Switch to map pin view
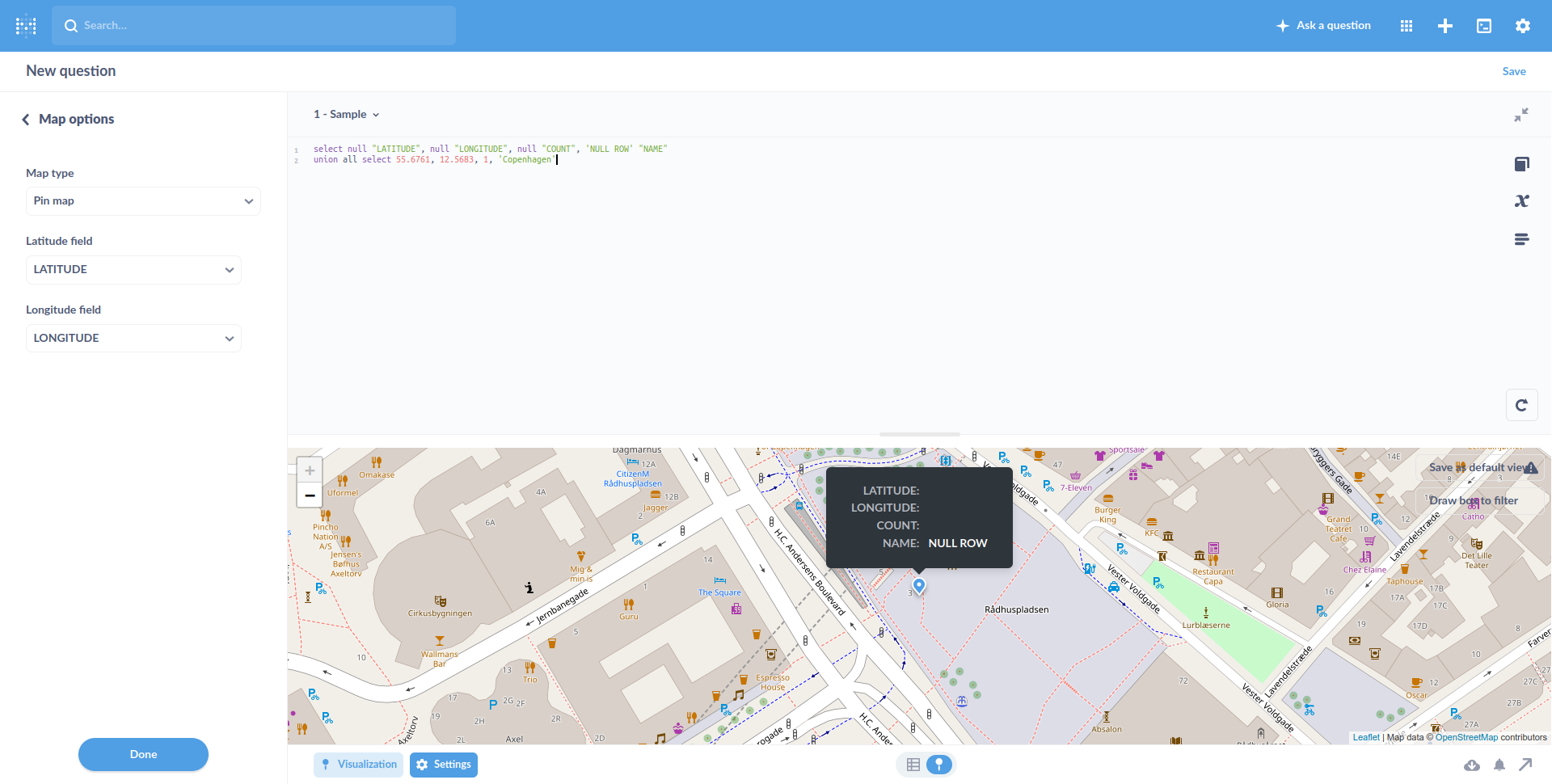This screenshot has height=784, width=1552. click(x=938, y=764)
